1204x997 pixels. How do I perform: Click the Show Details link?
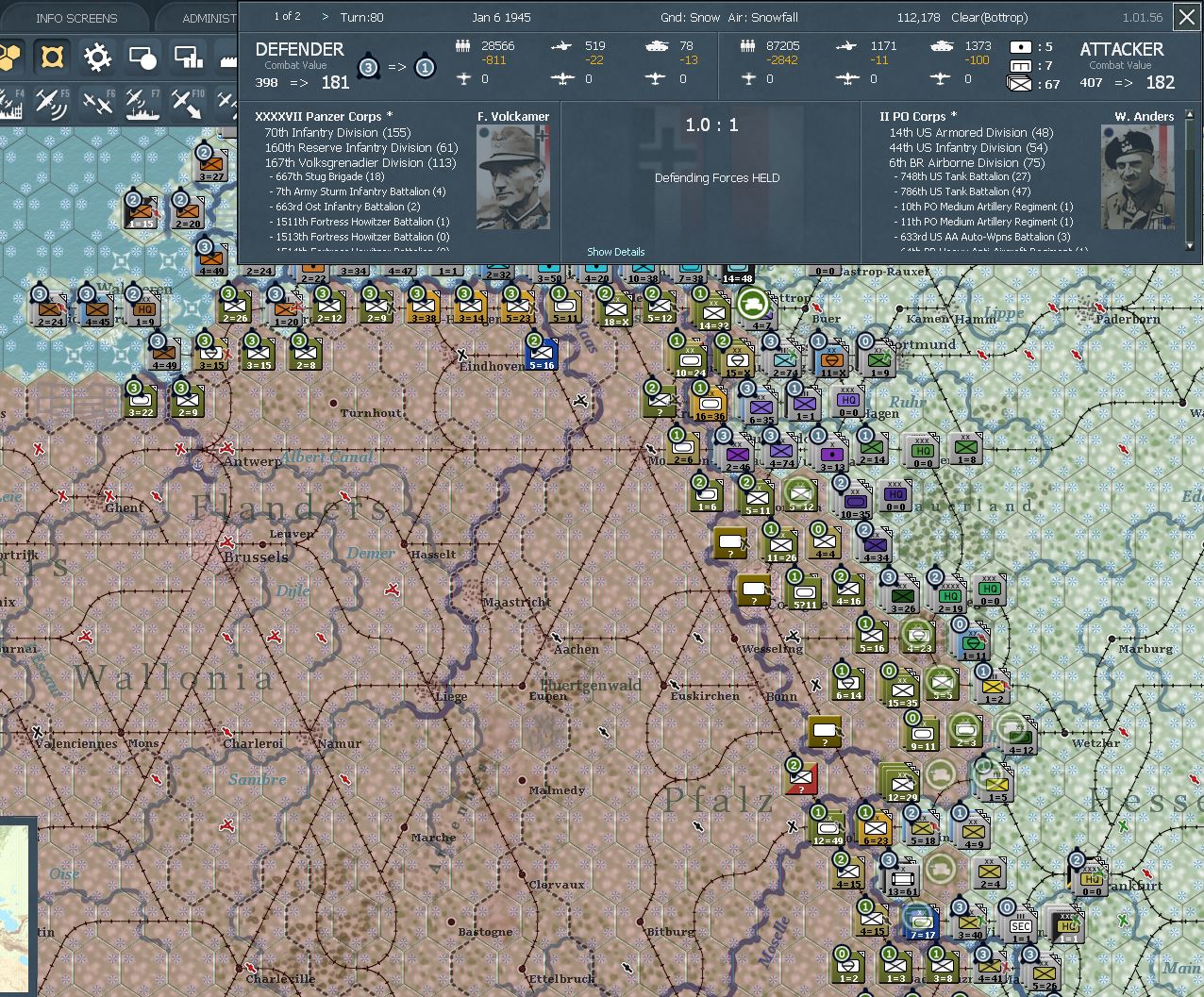click(616, 252)
